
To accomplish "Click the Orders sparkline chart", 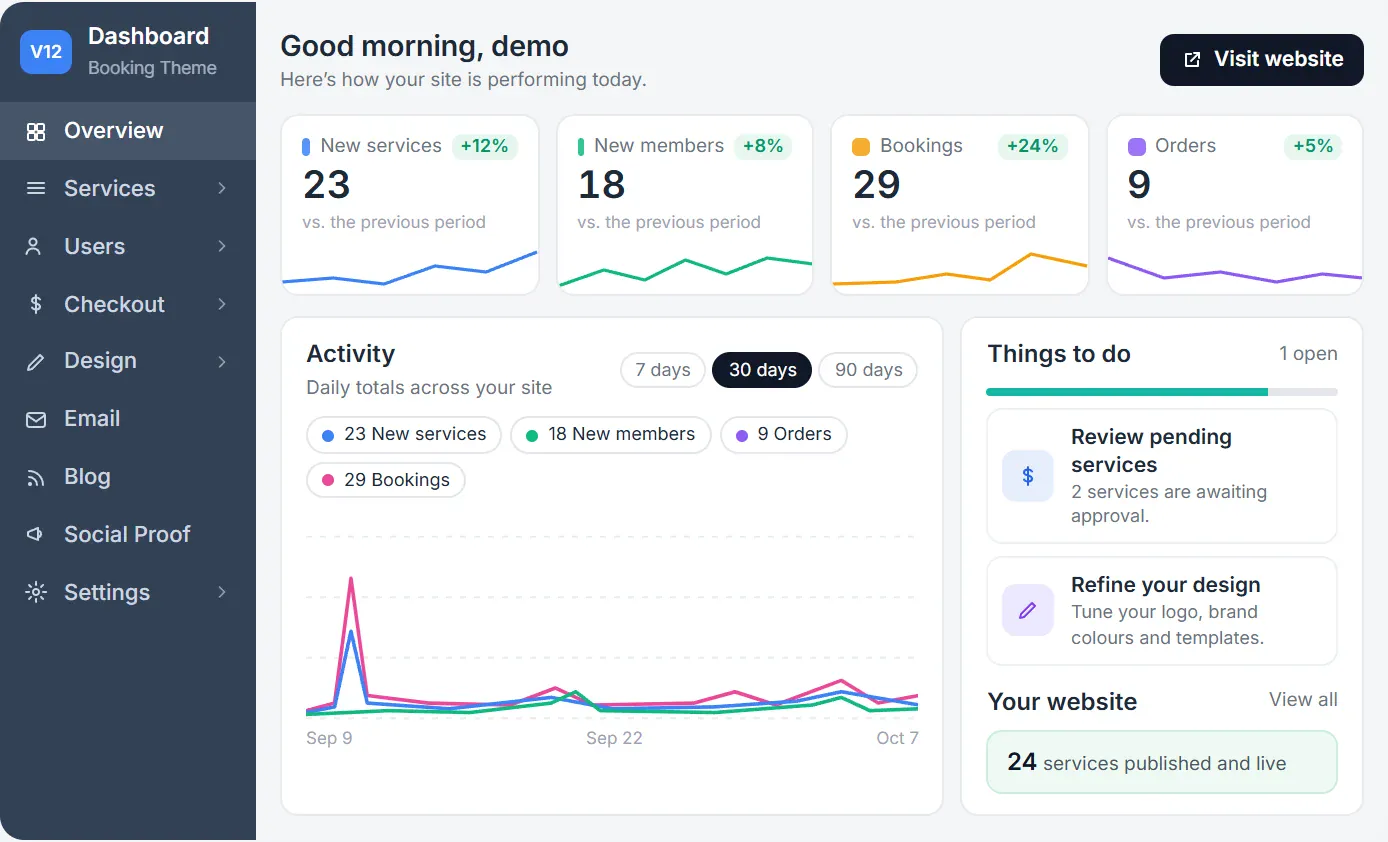I will 1235,270.
